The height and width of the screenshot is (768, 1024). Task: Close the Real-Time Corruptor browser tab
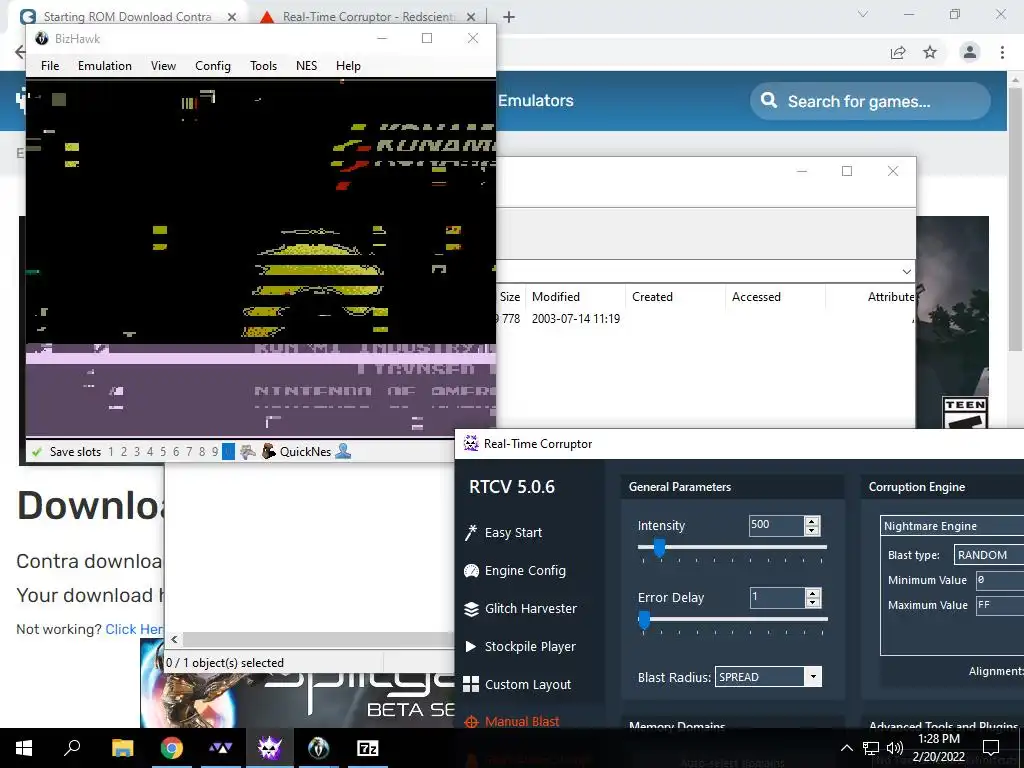point(472,16)
